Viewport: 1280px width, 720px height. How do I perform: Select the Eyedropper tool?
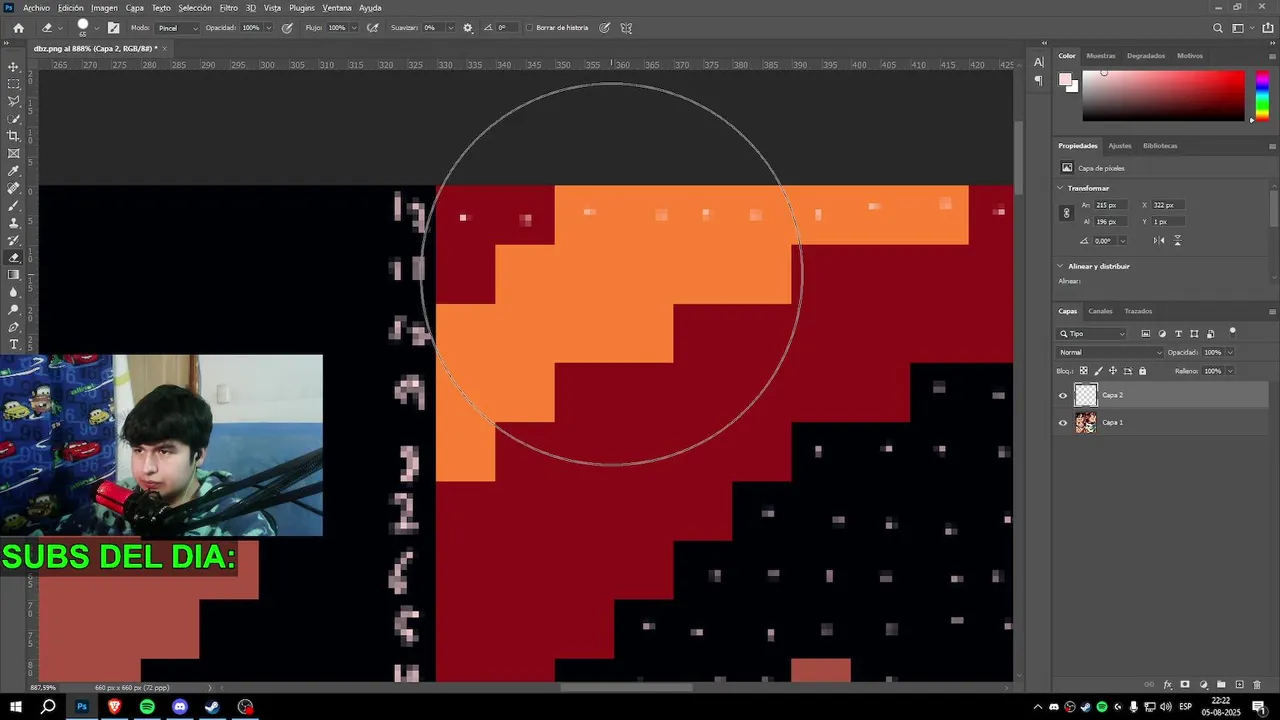tap(14, 171)
